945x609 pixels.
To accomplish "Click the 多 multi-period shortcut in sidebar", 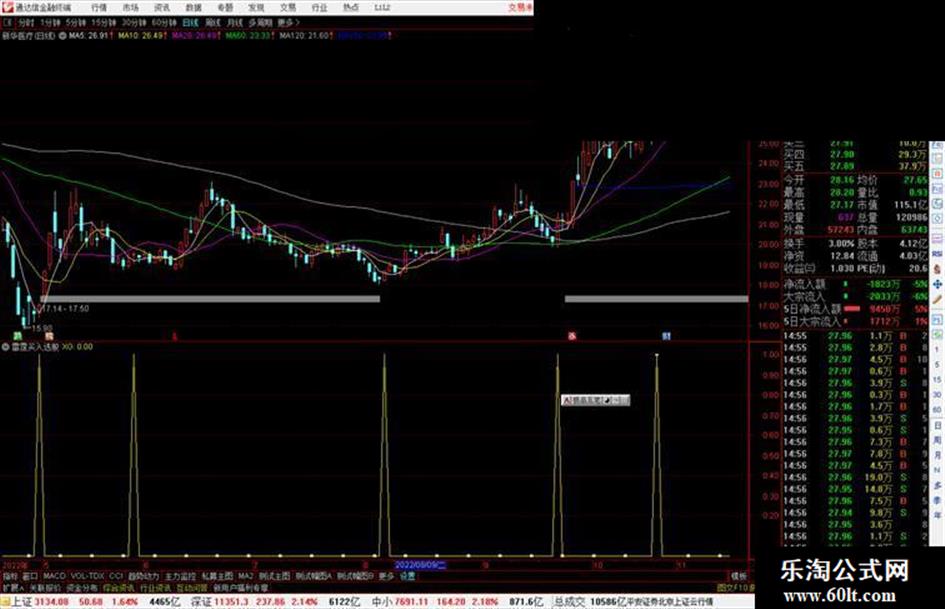I will (937, 485).
